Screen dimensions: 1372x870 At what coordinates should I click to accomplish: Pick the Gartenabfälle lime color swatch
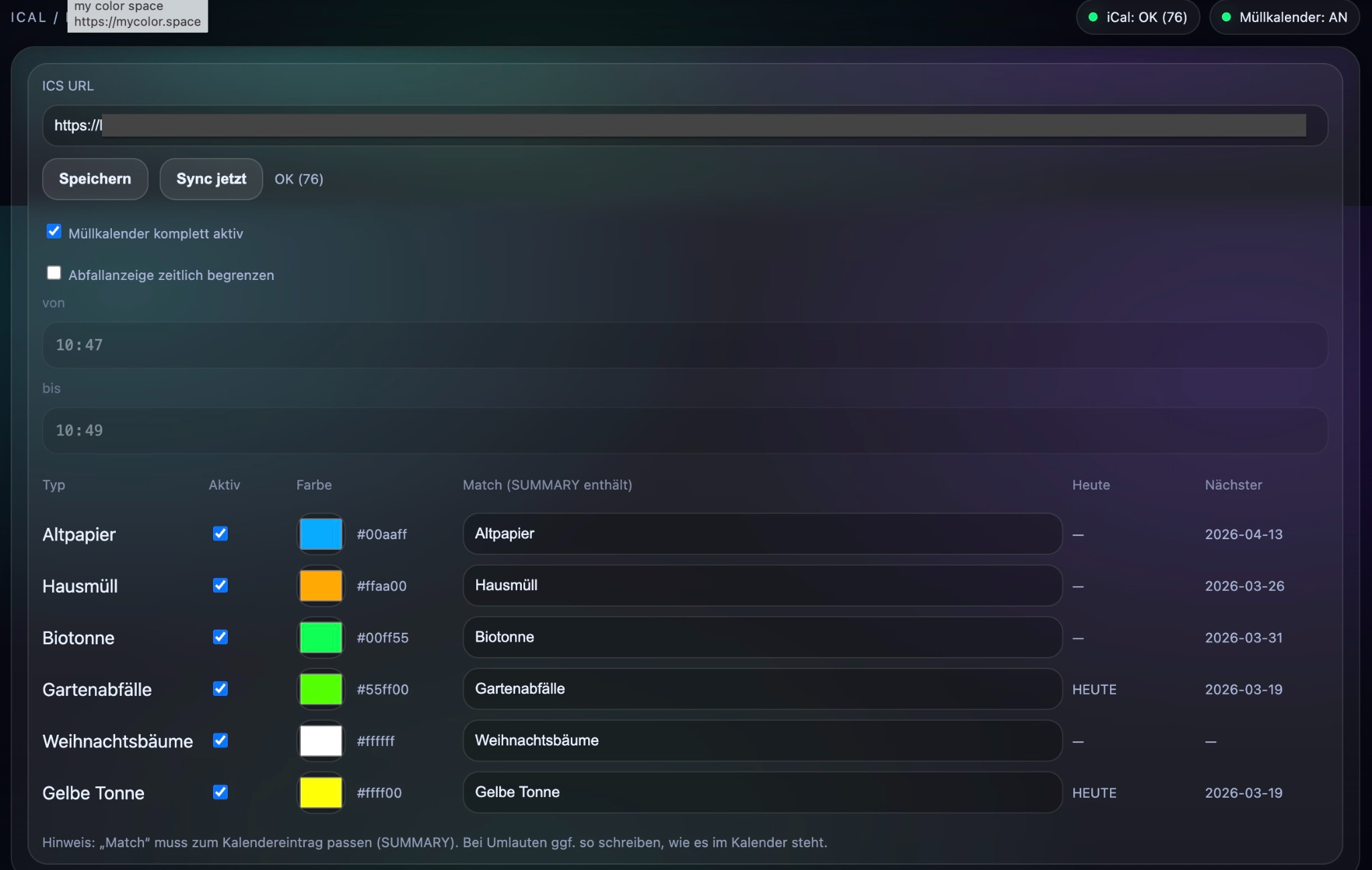321,689
